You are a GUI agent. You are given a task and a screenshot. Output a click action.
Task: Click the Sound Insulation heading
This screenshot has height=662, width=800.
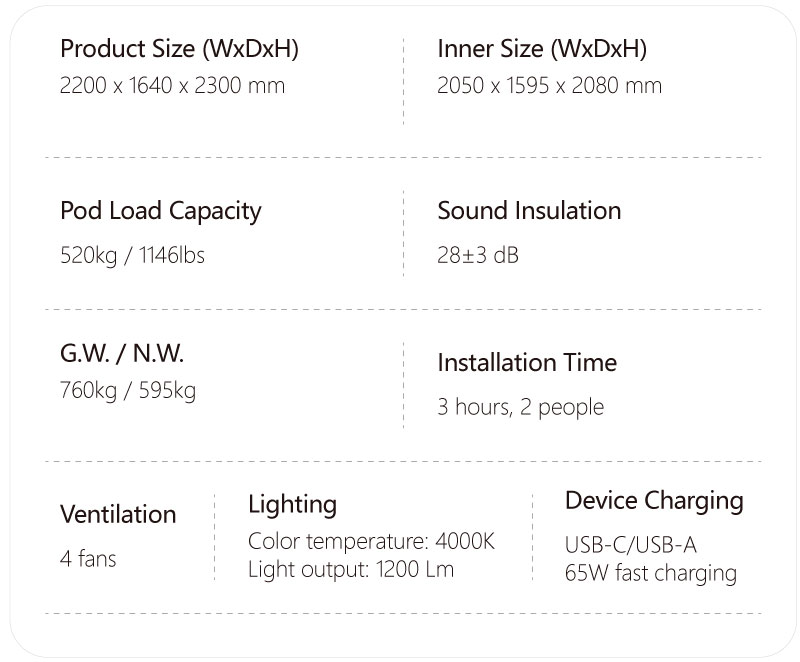(529, 211)
